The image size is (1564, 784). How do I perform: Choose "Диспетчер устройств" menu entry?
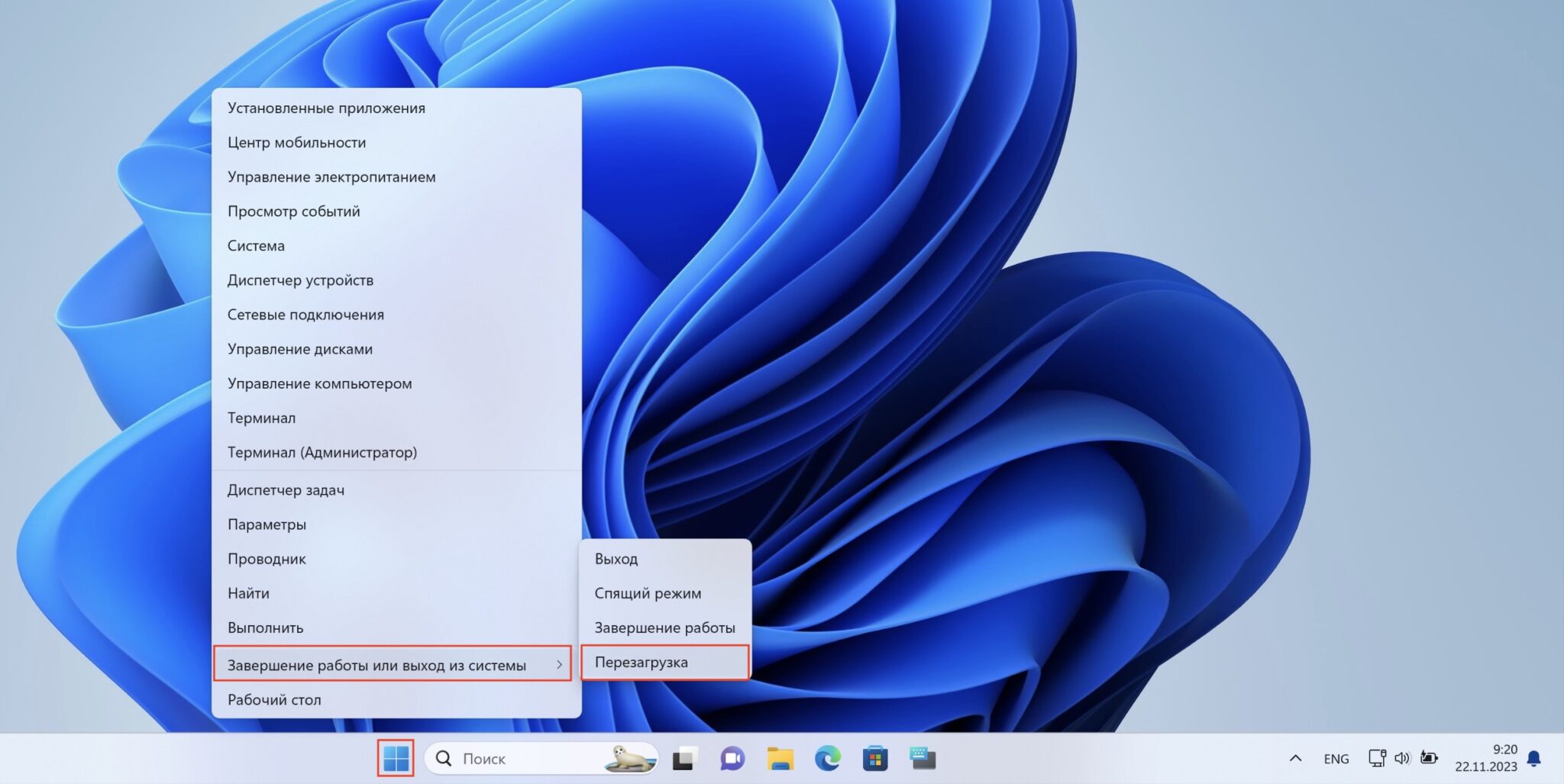[x=300, y=280]
